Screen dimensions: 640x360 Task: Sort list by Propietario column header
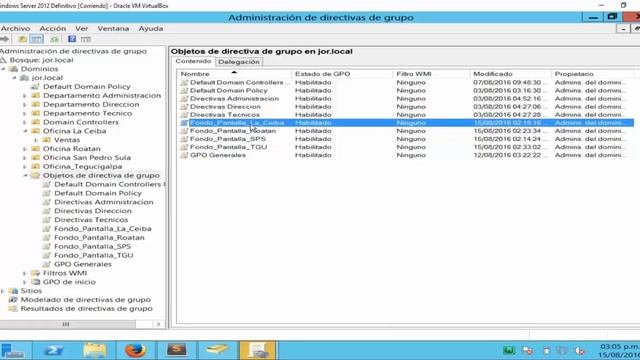click(592, 74)
